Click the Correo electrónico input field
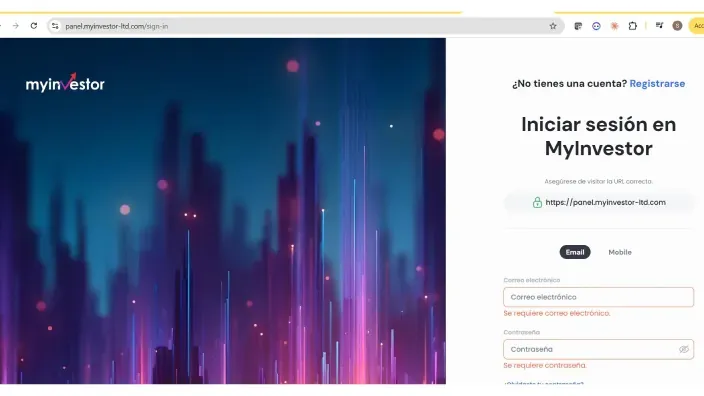This screenshot has width=704, height=396. [598, 297]
